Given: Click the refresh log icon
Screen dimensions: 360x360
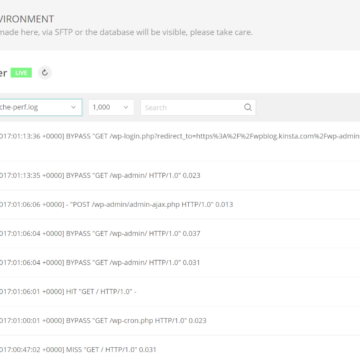Looking at the screenshot, I should pos(45,73).
